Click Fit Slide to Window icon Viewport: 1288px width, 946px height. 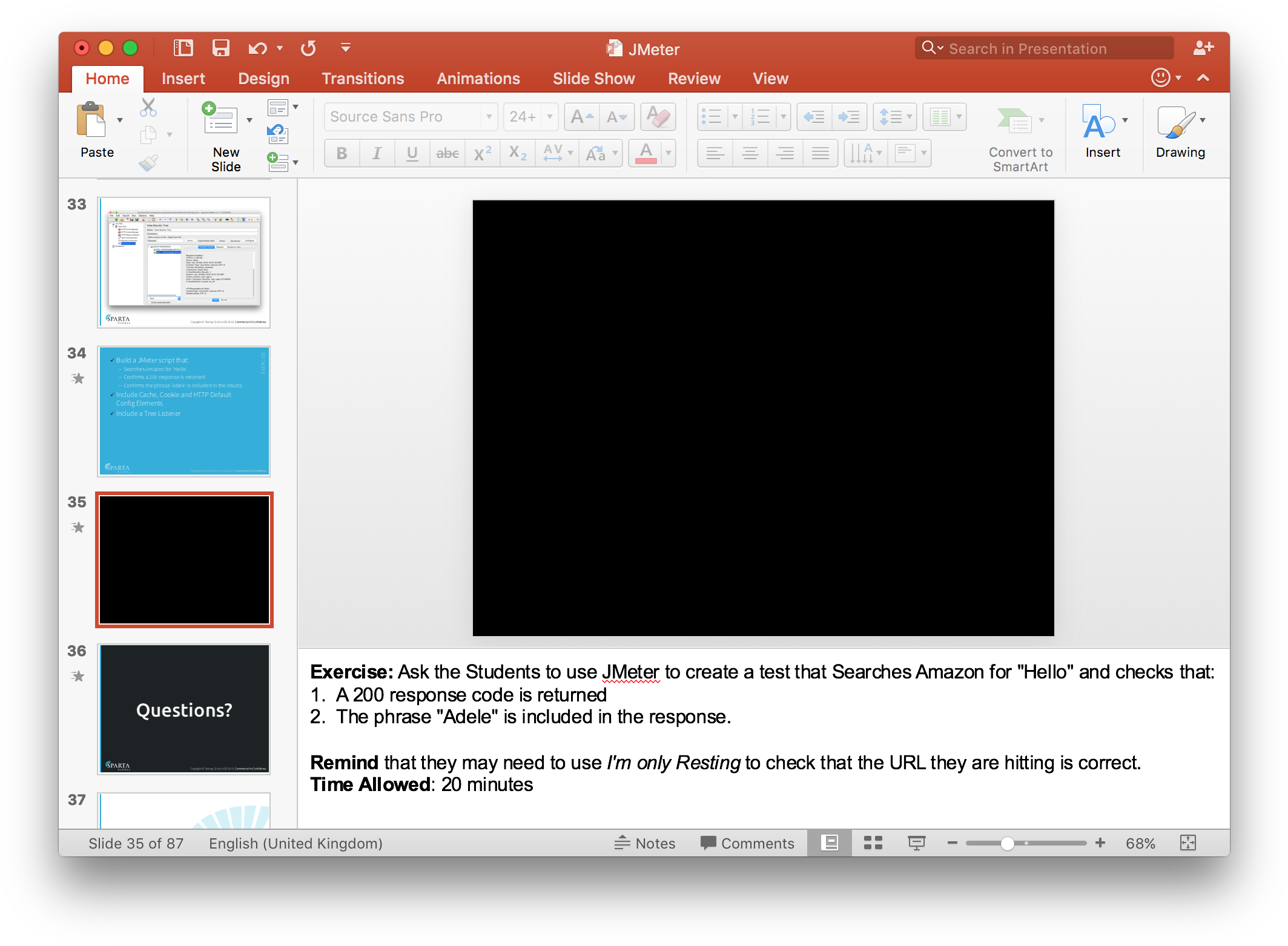pyautogui.click(x=1188, y=843)
